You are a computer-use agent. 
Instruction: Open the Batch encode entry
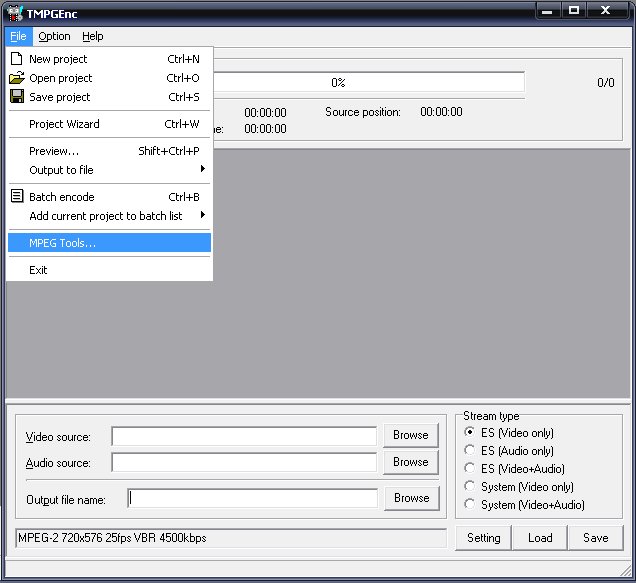click(110, 197)
